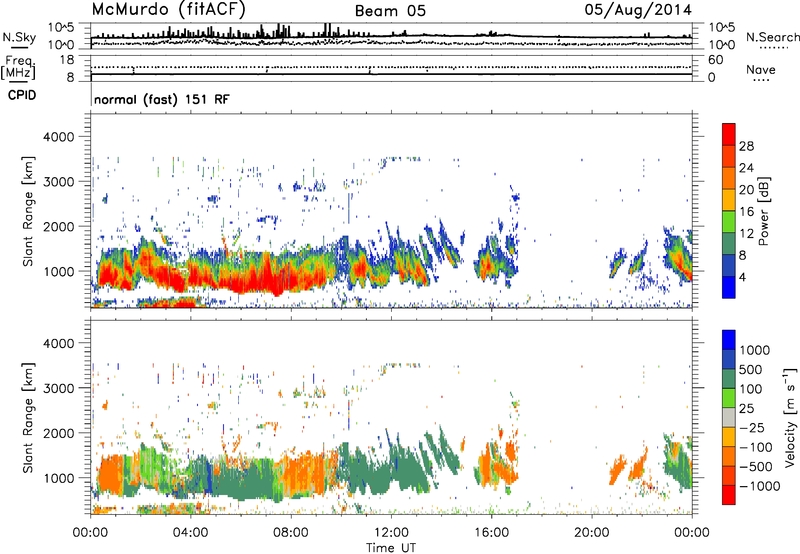The image size is (800, 554).
Task: Click the 25 label on velocity colorbar
Action: tap(746, 408)
